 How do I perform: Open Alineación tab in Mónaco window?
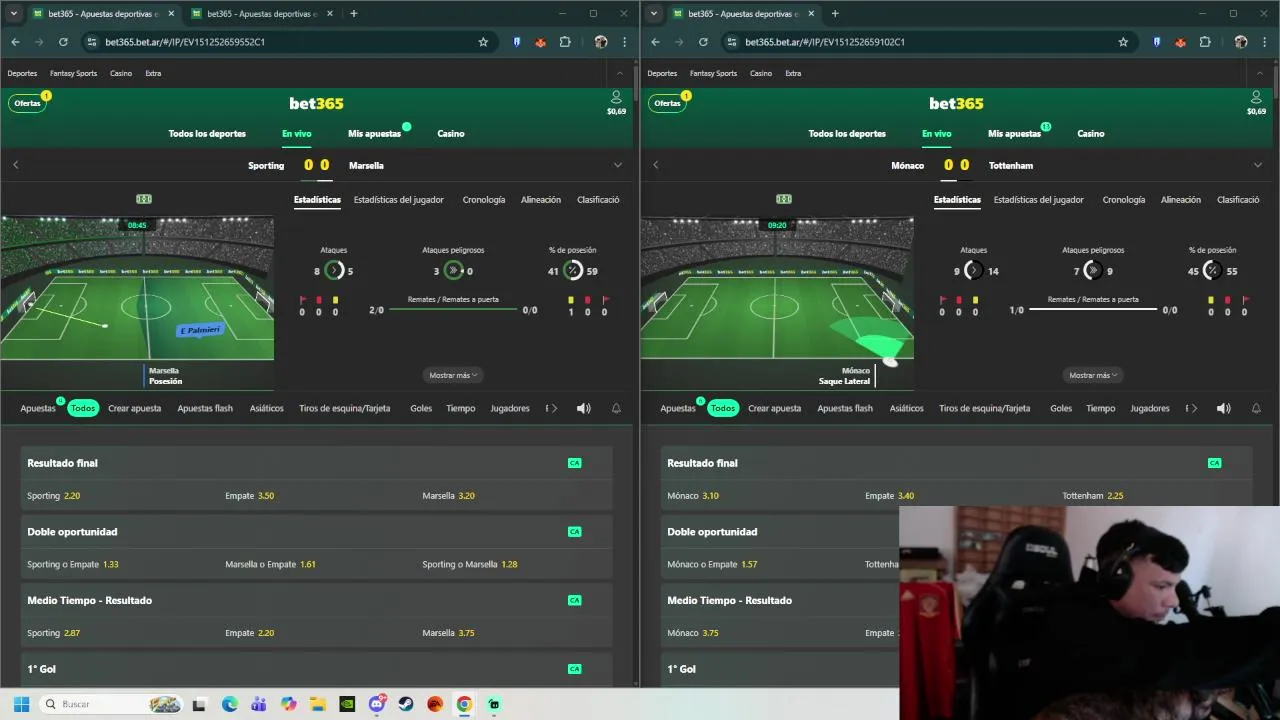(1181, 199)
